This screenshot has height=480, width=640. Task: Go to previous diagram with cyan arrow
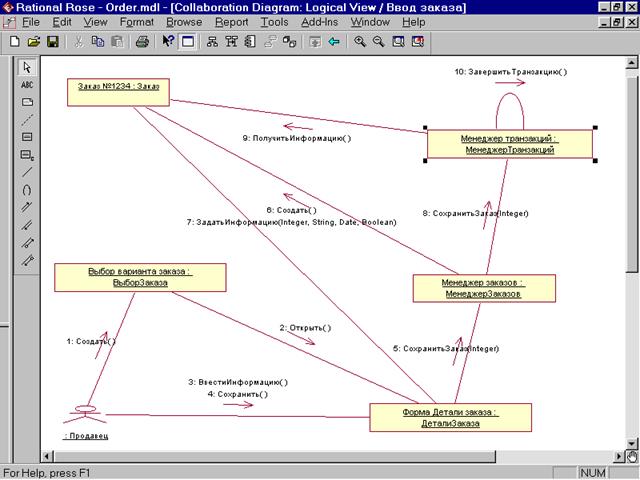click(x=334, y=42)
